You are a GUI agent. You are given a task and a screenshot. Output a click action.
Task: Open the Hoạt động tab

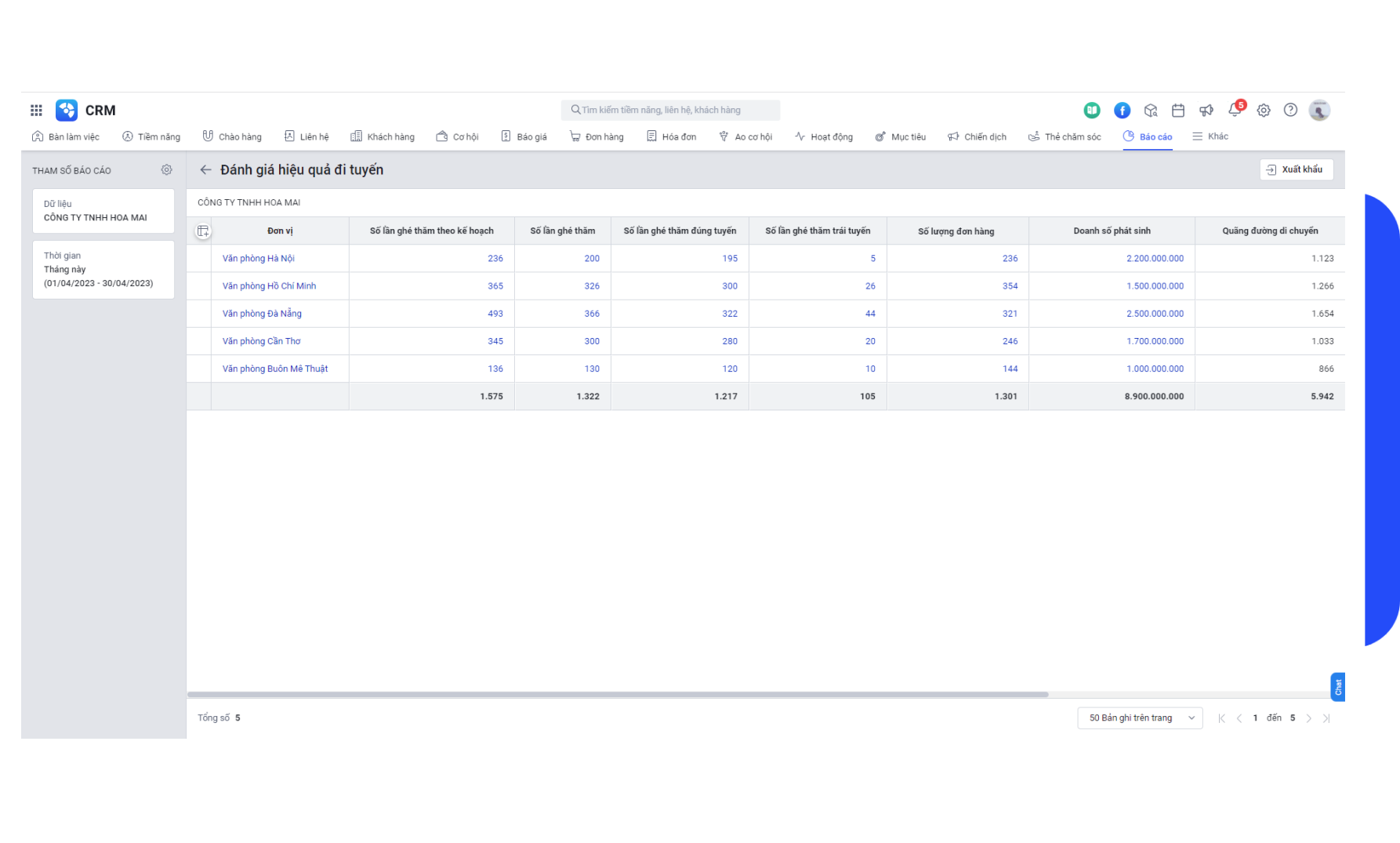(824, 136)
